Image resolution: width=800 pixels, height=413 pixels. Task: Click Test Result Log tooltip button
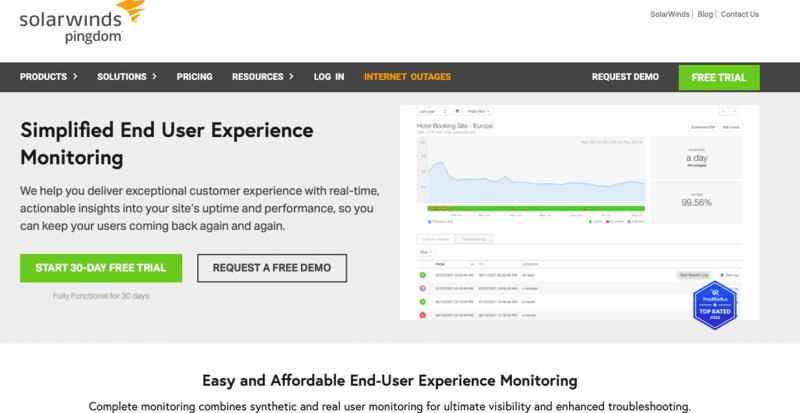(693, 275)
